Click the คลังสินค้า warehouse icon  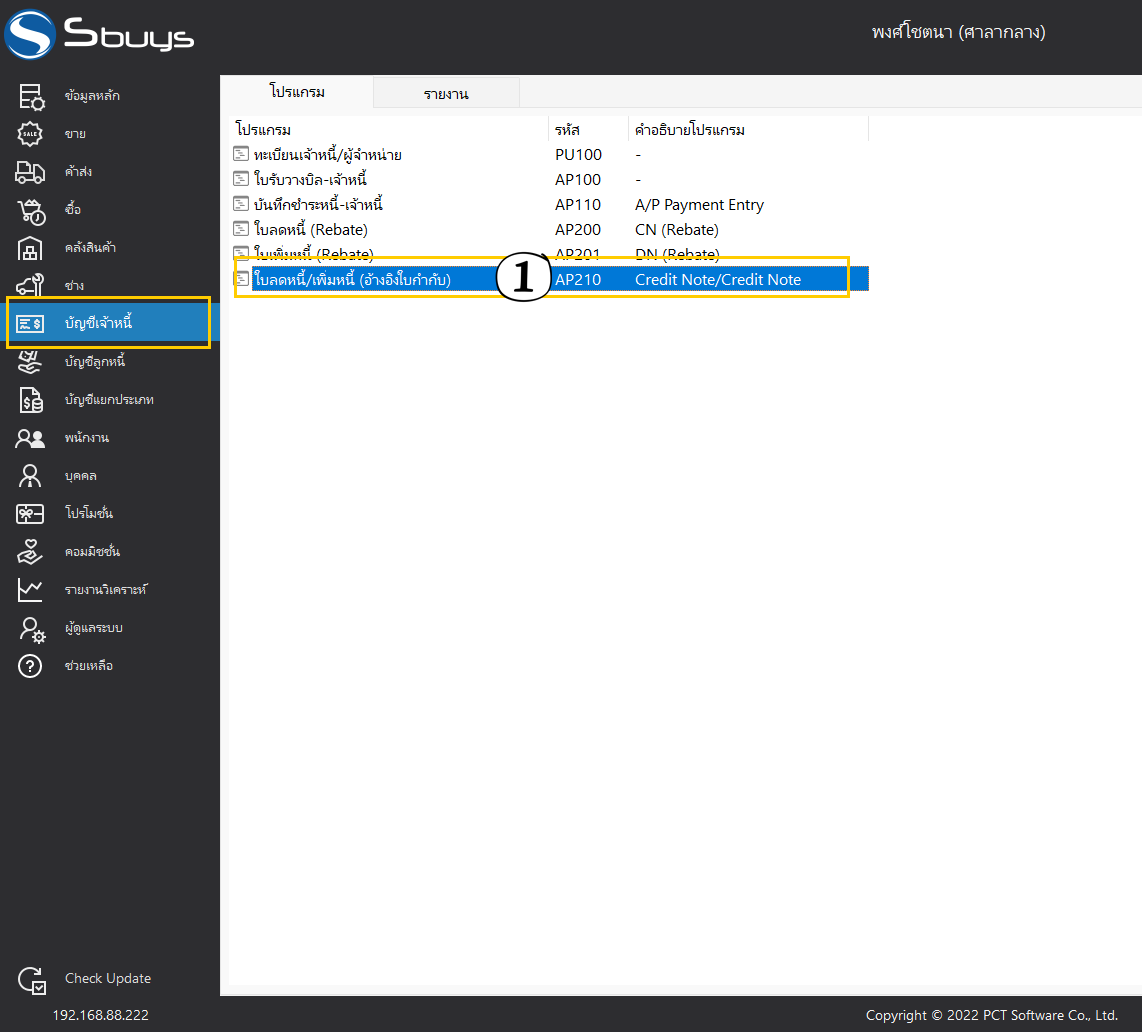click(x=30, y=248)
